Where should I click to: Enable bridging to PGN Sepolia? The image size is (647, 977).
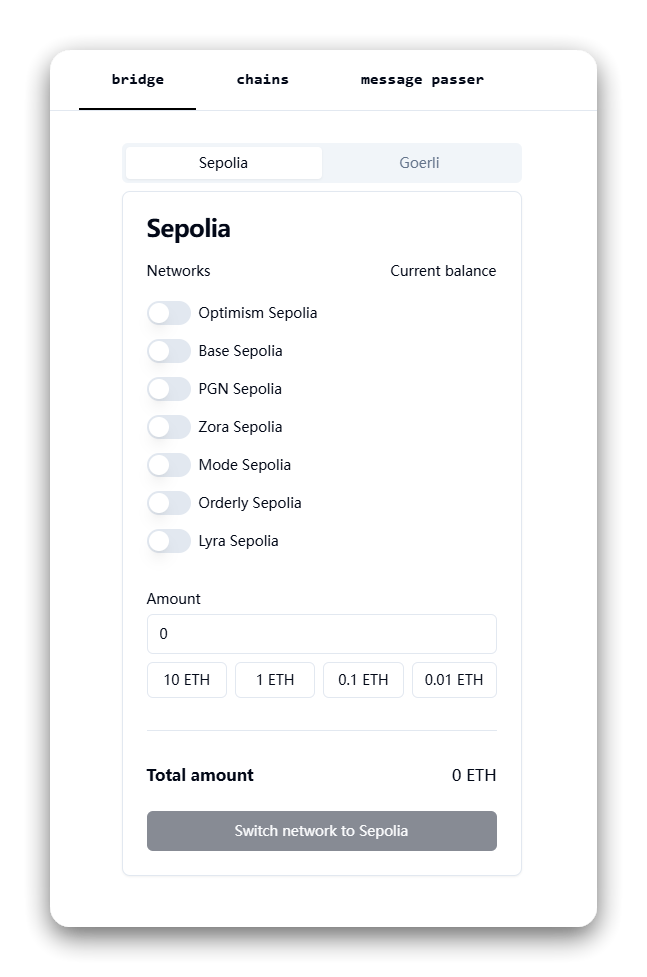(169, 389)
